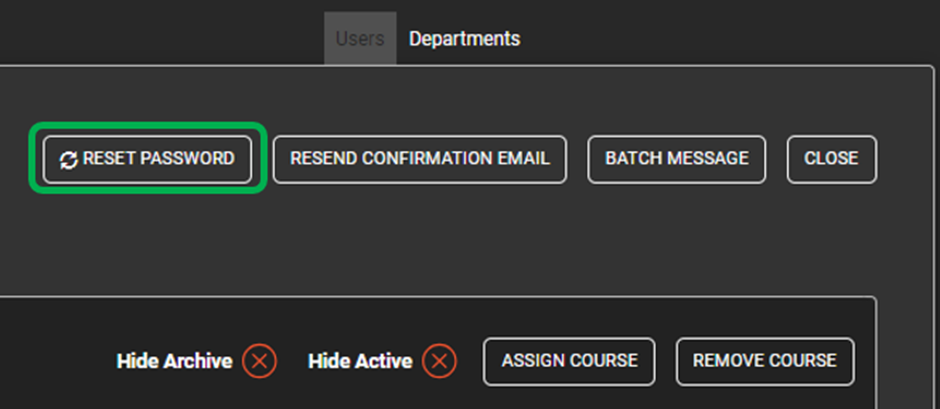Viewport: 940px width, 409px height.
Task: Click the red X circle beside Hide Active
Action: [x=439, y=361]
